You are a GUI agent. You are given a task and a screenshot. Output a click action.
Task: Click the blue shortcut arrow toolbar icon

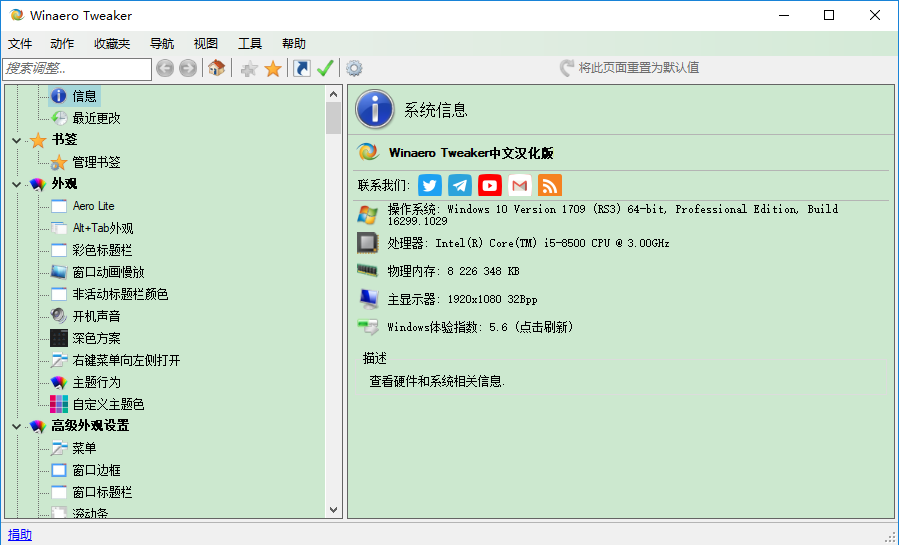pyautogui.click(x=301, y=68)
